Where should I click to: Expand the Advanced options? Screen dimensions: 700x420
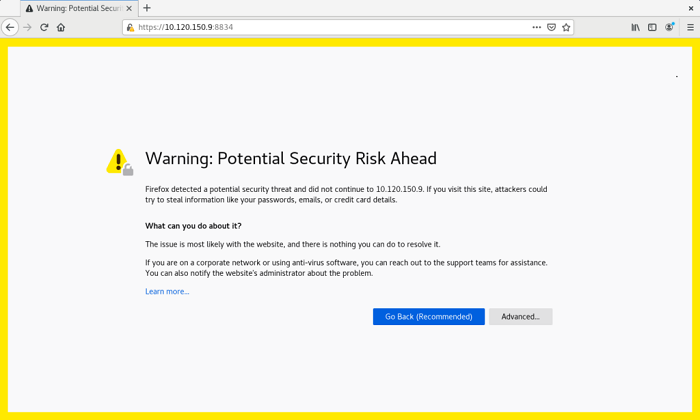click(x=520, y=317)
